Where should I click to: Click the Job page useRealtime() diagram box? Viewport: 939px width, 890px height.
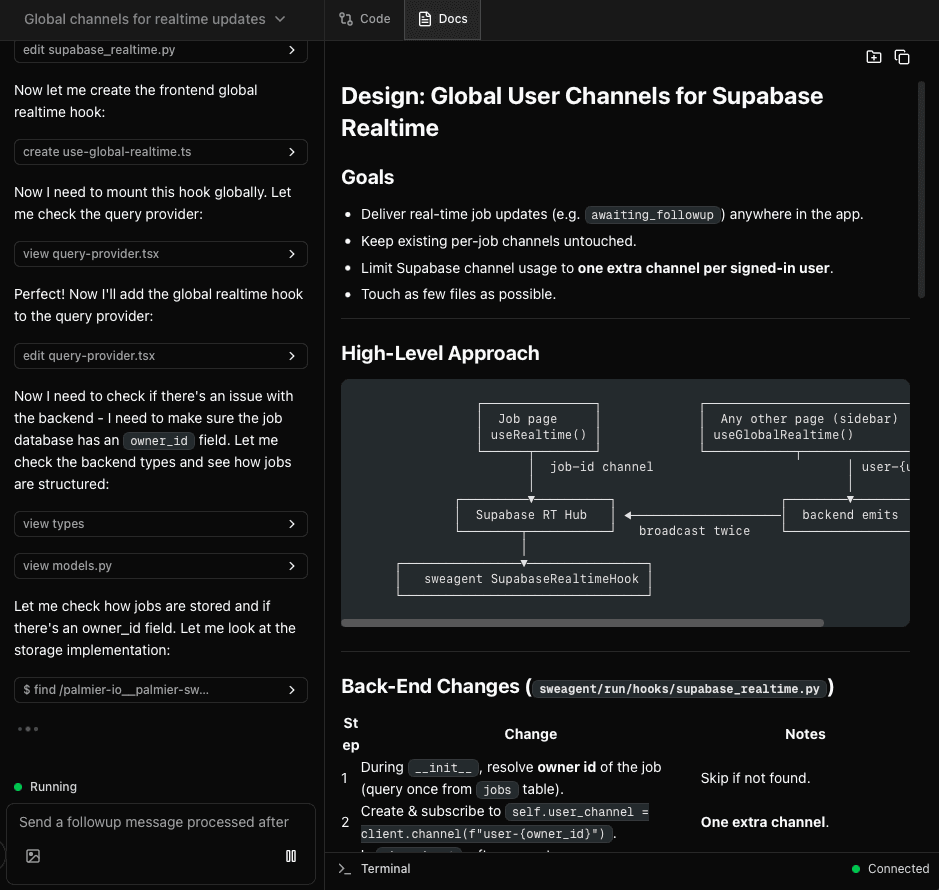click(538, 428)
